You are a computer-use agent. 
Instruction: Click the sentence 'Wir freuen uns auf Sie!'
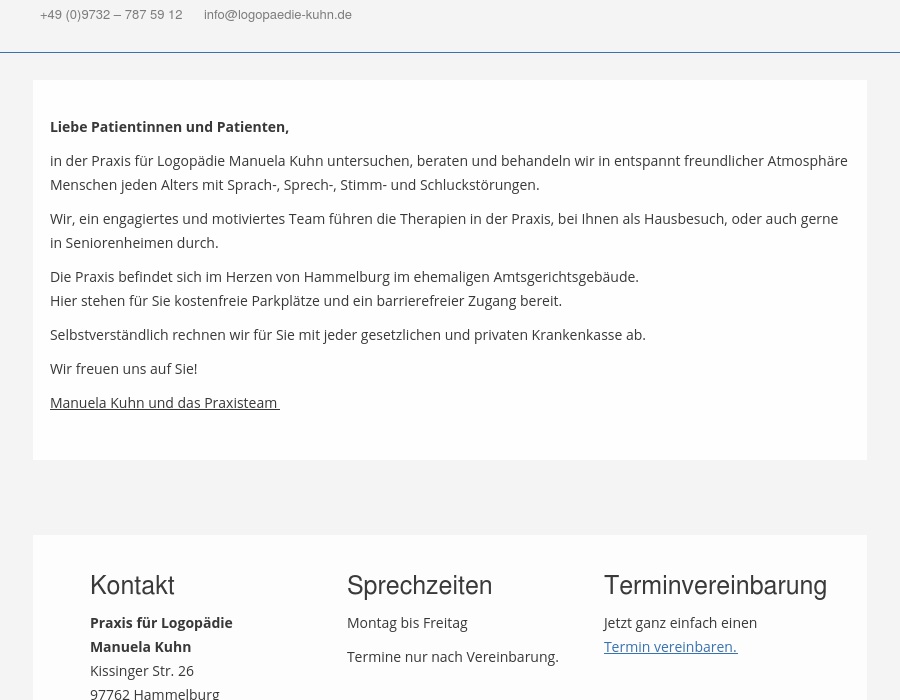pyautogui.click(x=123, y=368)
